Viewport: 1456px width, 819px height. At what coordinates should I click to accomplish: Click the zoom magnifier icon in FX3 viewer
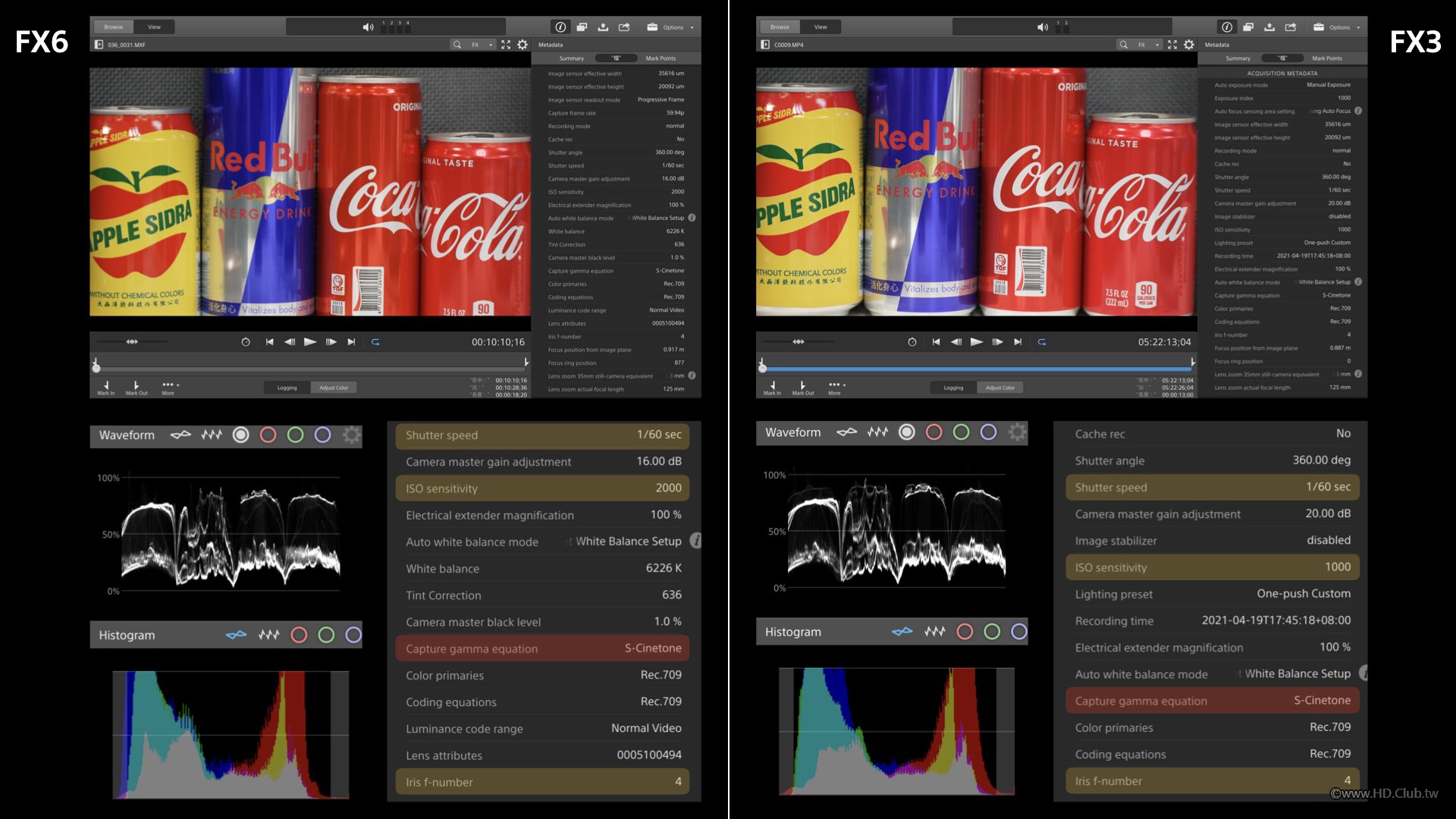pos(1123,45)
